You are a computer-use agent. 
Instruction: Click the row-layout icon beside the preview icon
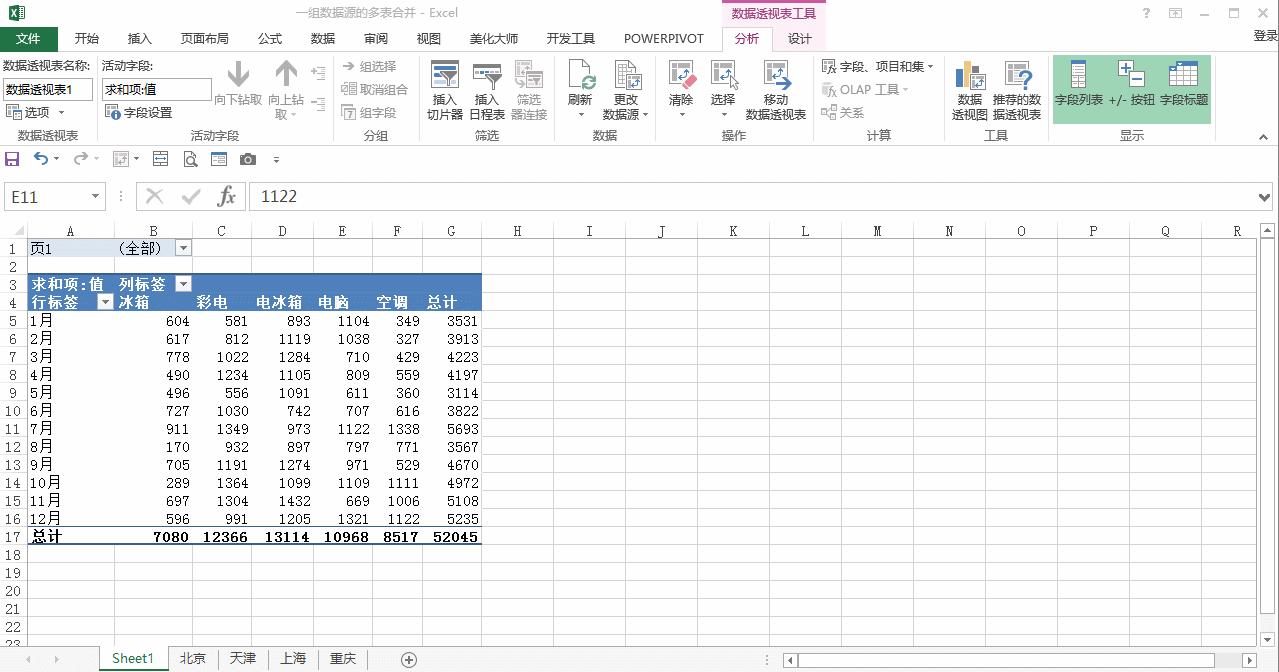pos(160,159)
